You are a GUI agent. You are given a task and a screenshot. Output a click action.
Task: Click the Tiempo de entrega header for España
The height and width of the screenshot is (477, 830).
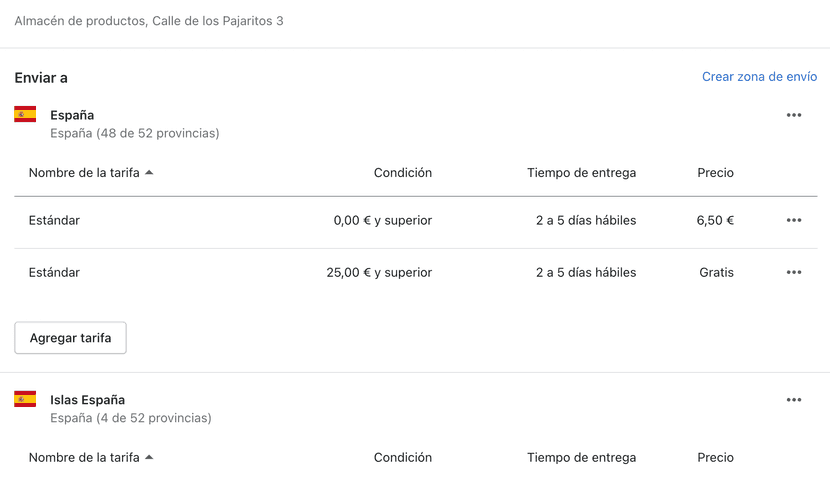[x=581, y=173]
